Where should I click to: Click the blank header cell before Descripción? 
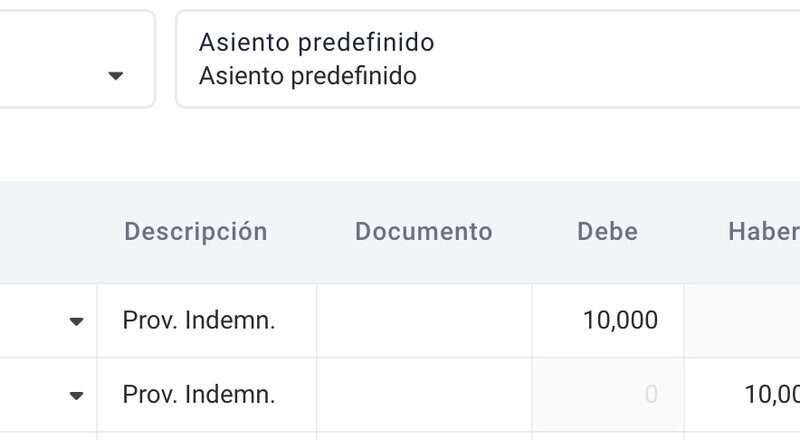coord(48,231)
